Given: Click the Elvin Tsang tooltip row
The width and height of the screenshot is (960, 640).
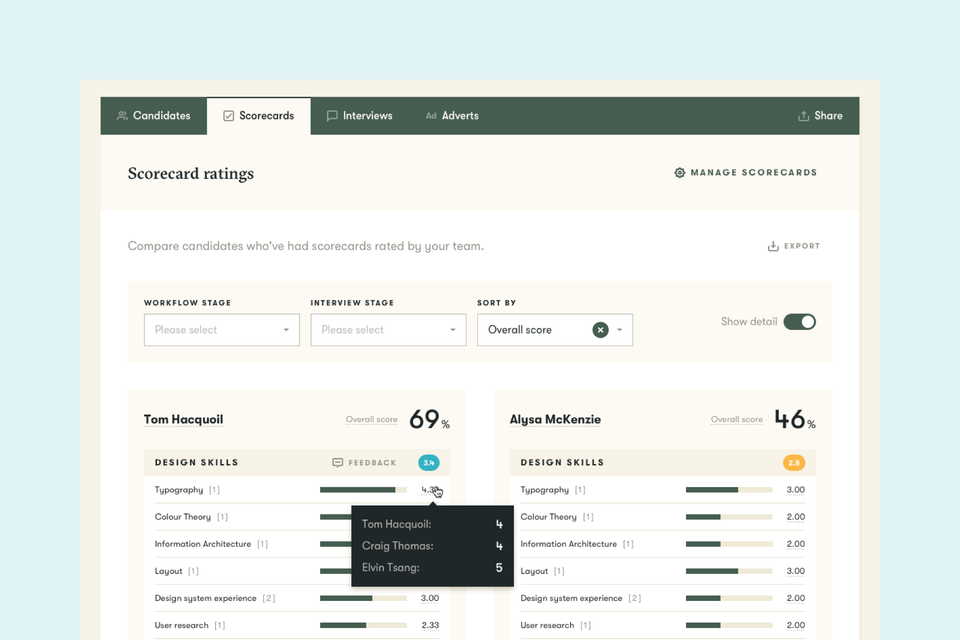Looking at the screenshot, I should click(432, 568).
